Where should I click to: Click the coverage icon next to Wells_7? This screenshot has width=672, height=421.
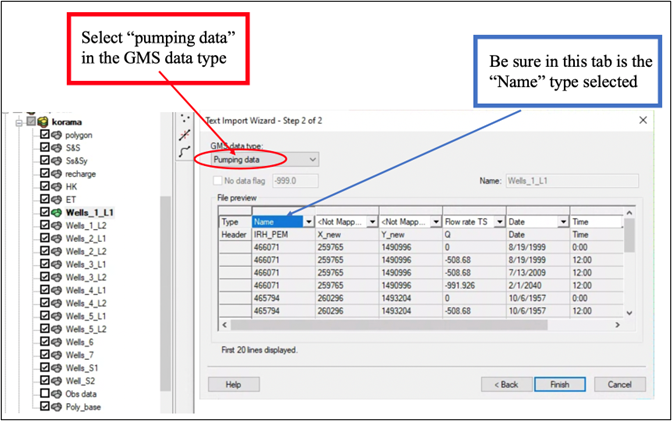pos(57,355)
